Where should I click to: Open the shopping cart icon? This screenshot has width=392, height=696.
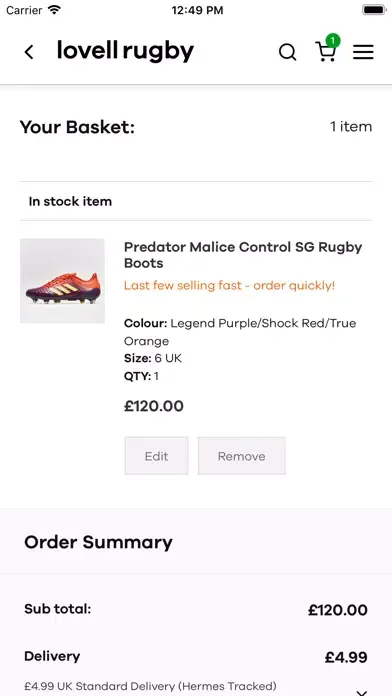click(x=325, y=52)
